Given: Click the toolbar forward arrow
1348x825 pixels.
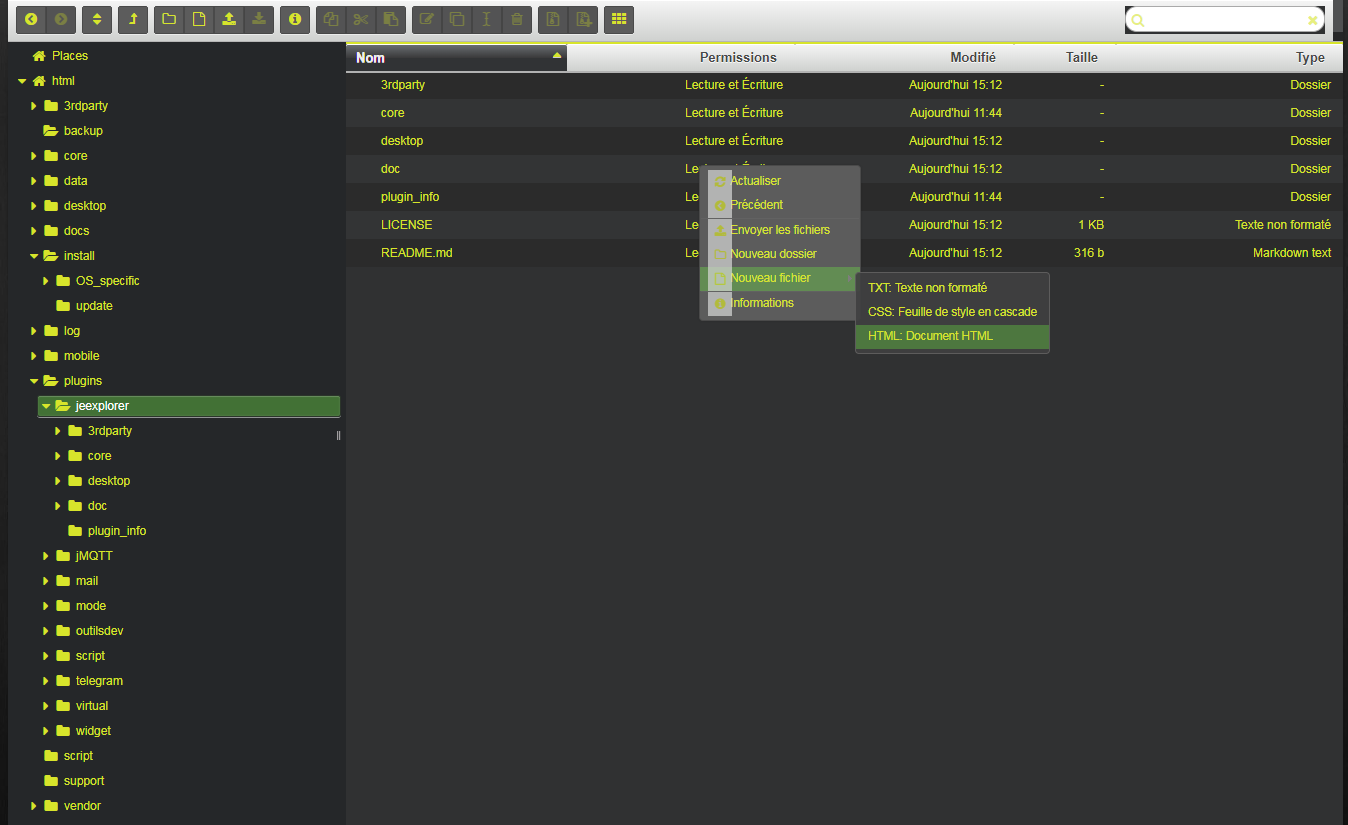Looking at the screenshot, I should click(61, 19).
